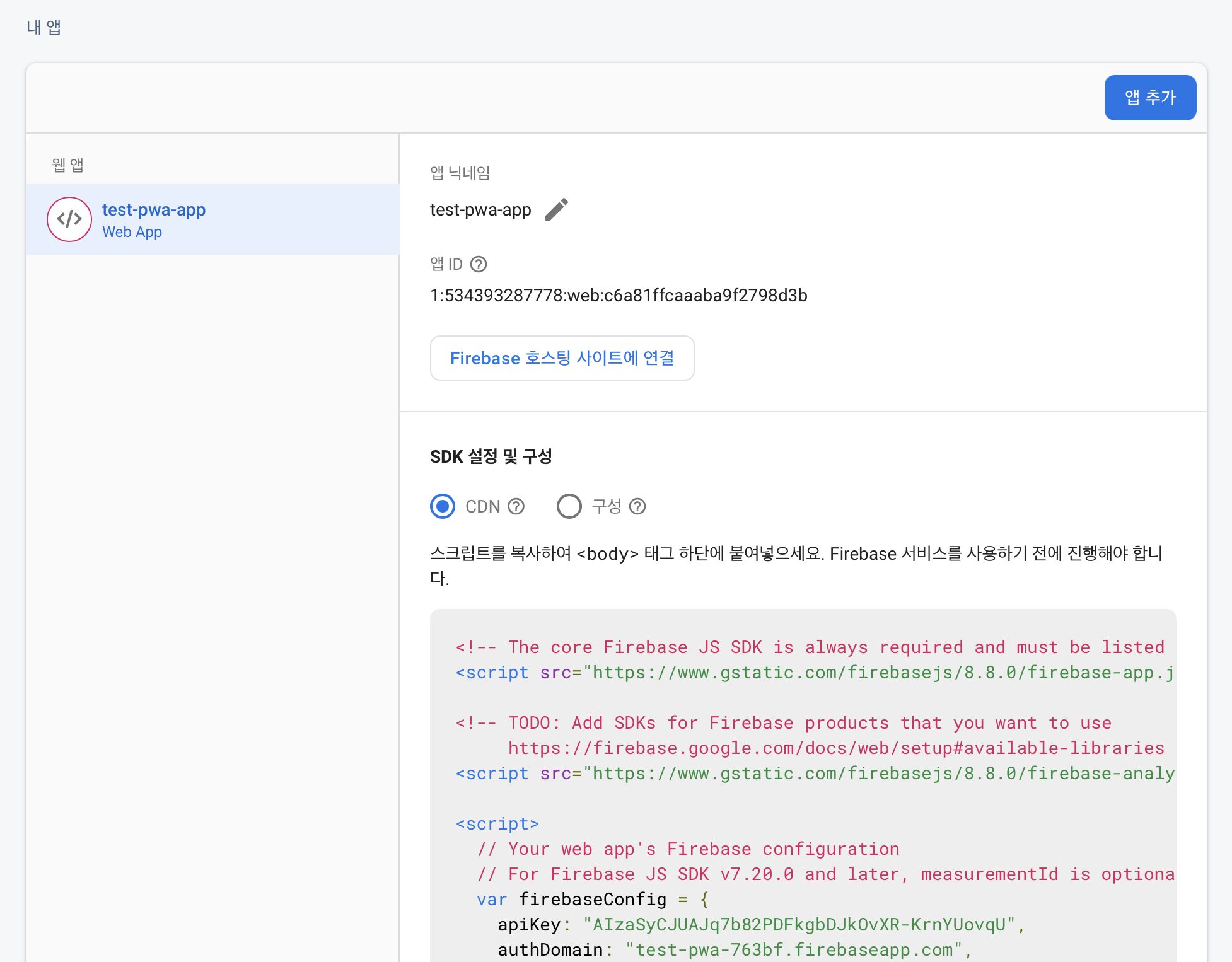Click the SDK 설정 및 구성 heading

pyautogui.click(x=491, y=456)
